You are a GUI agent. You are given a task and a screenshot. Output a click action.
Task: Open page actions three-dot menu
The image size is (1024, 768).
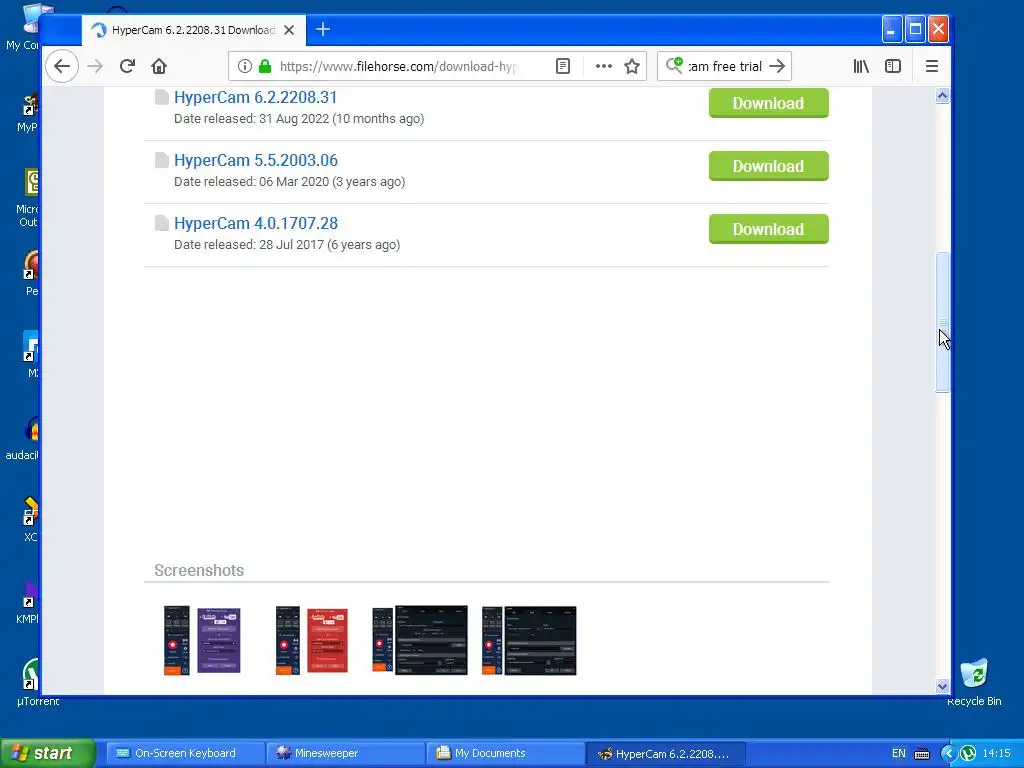point(603,66)
